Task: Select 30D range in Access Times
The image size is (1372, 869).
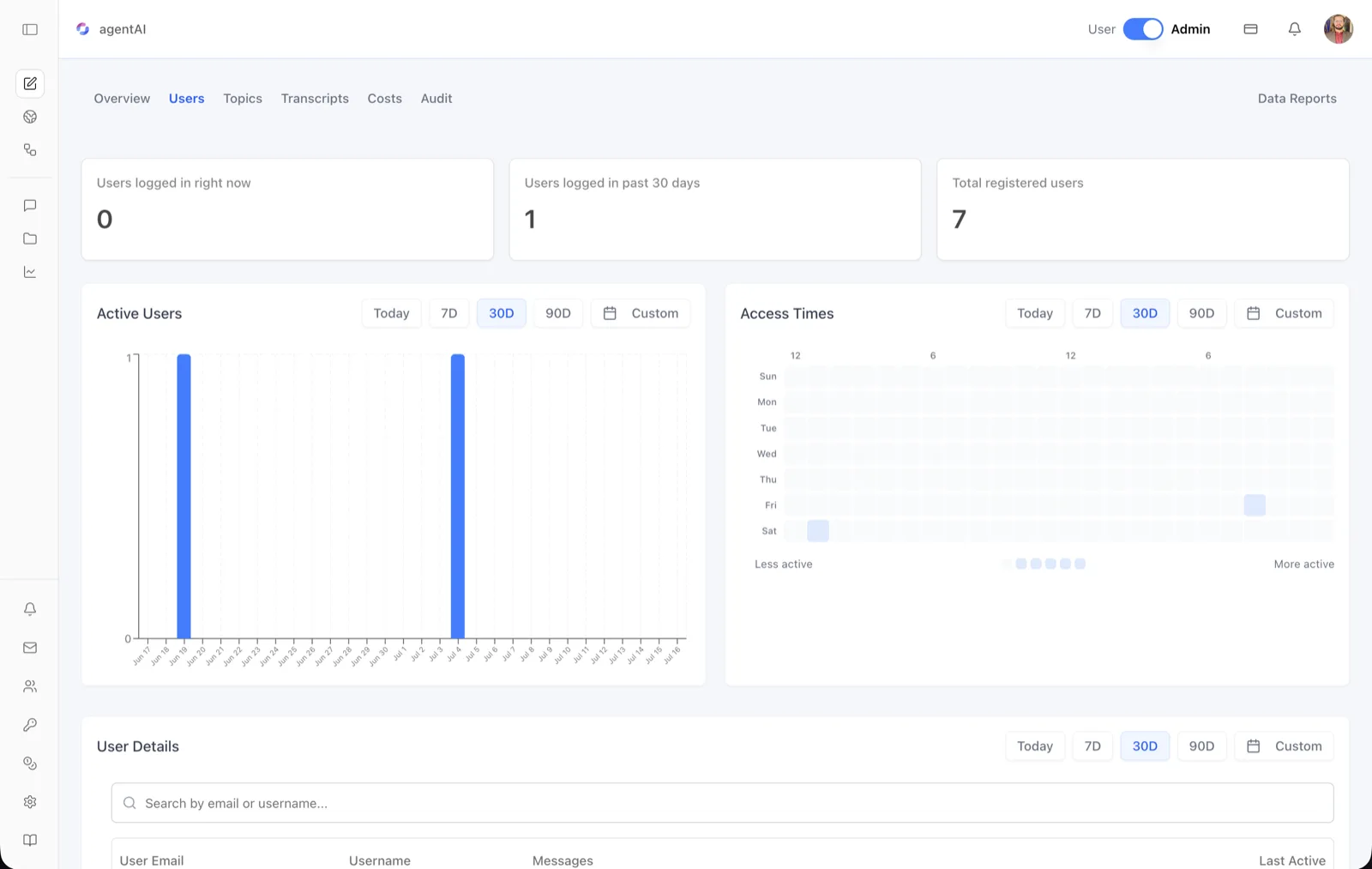Action: [1145, 314]
